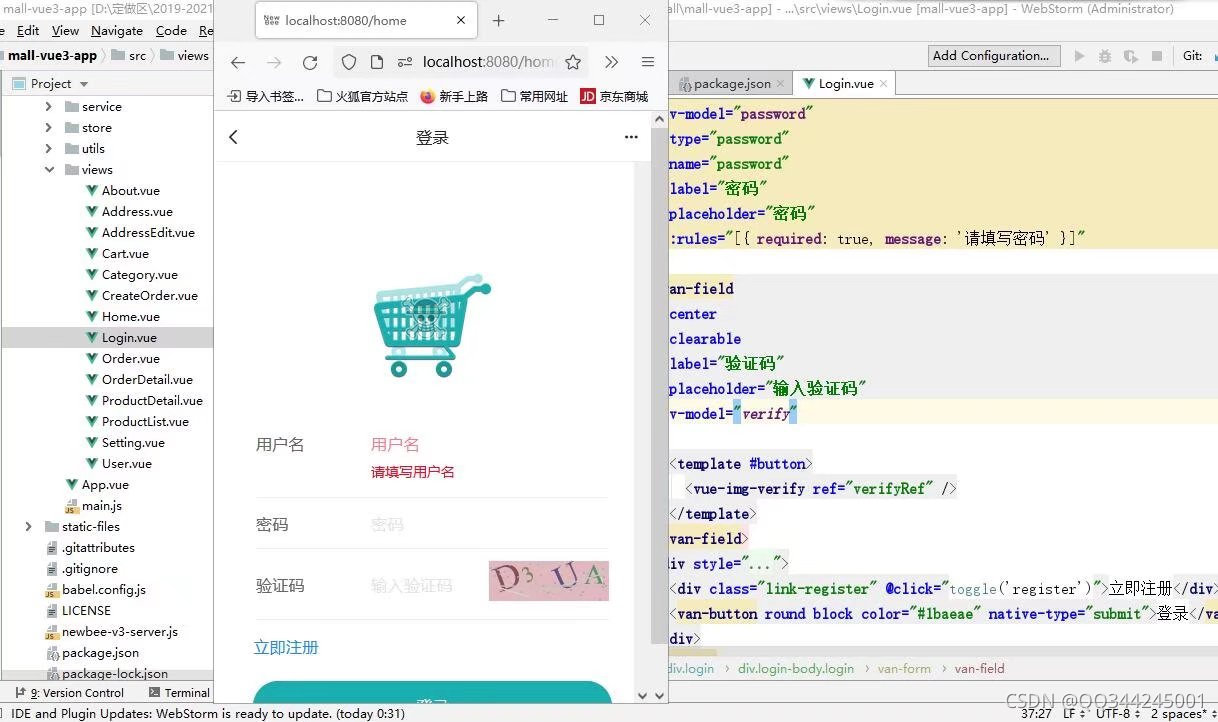Open ProductDetail.vue in project tree
The image size is (1218, 722).
152,400
